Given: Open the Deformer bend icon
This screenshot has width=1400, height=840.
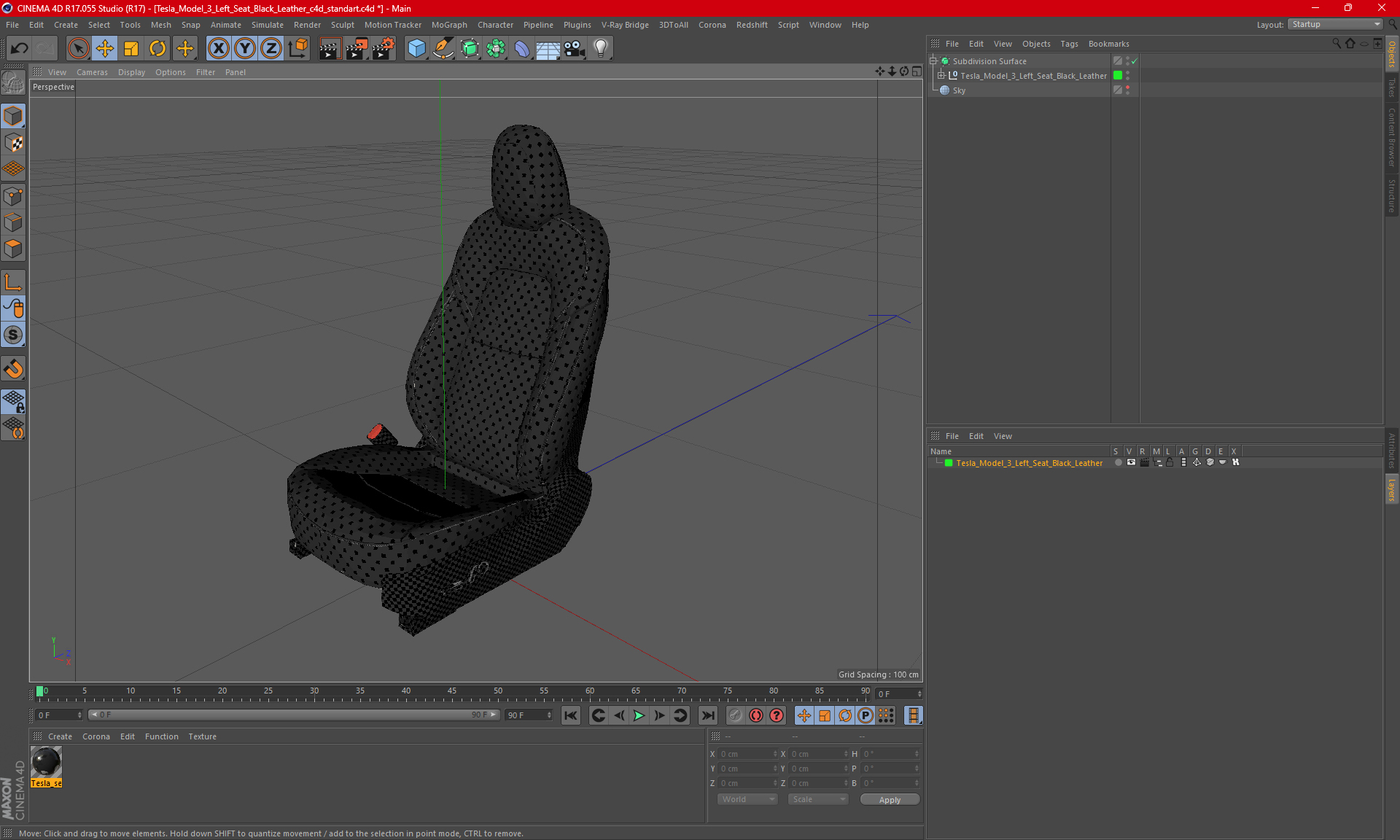Looking at the screenshot, I should [522, 49].
